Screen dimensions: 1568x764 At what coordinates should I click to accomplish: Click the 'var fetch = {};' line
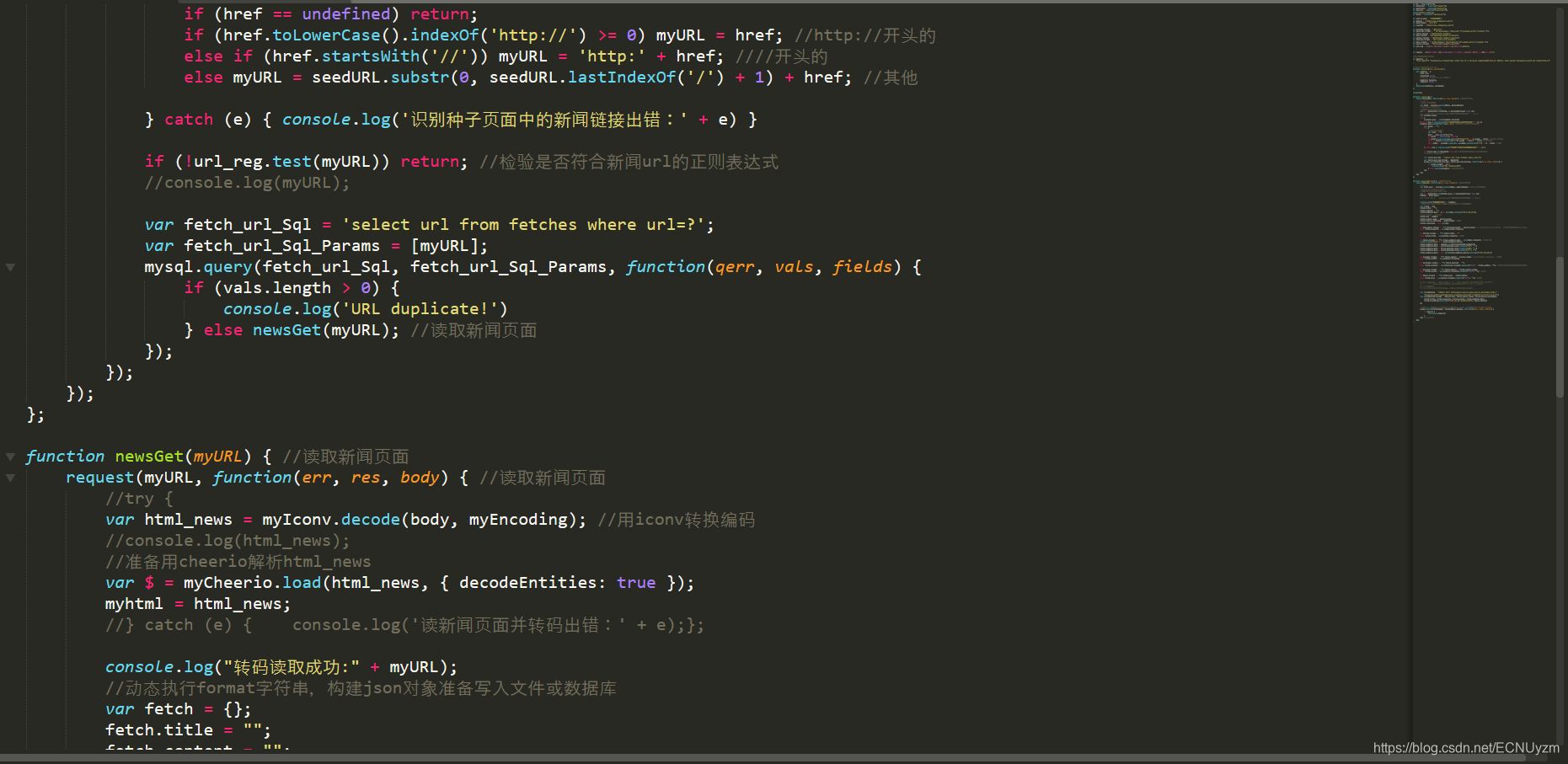pos(178,709)
